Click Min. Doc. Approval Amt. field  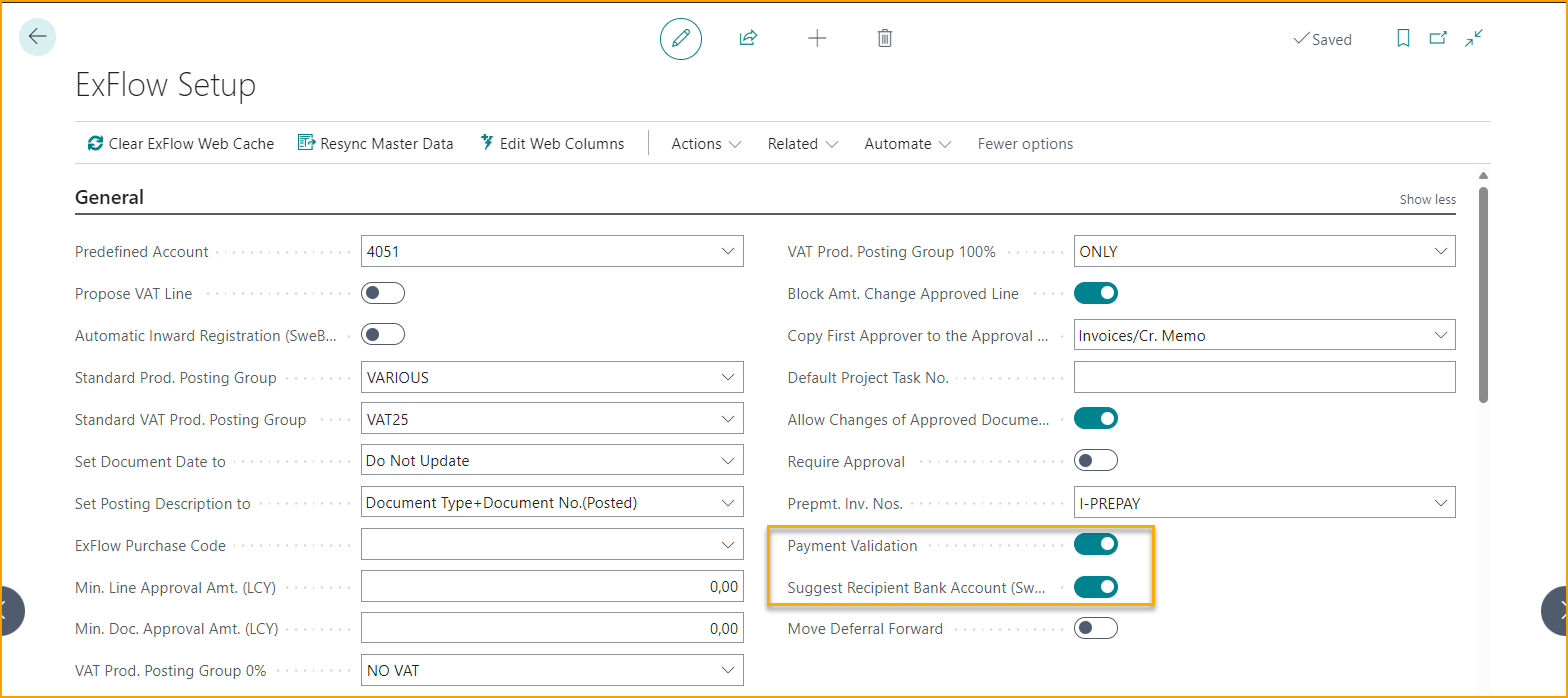tap(552, 629)
